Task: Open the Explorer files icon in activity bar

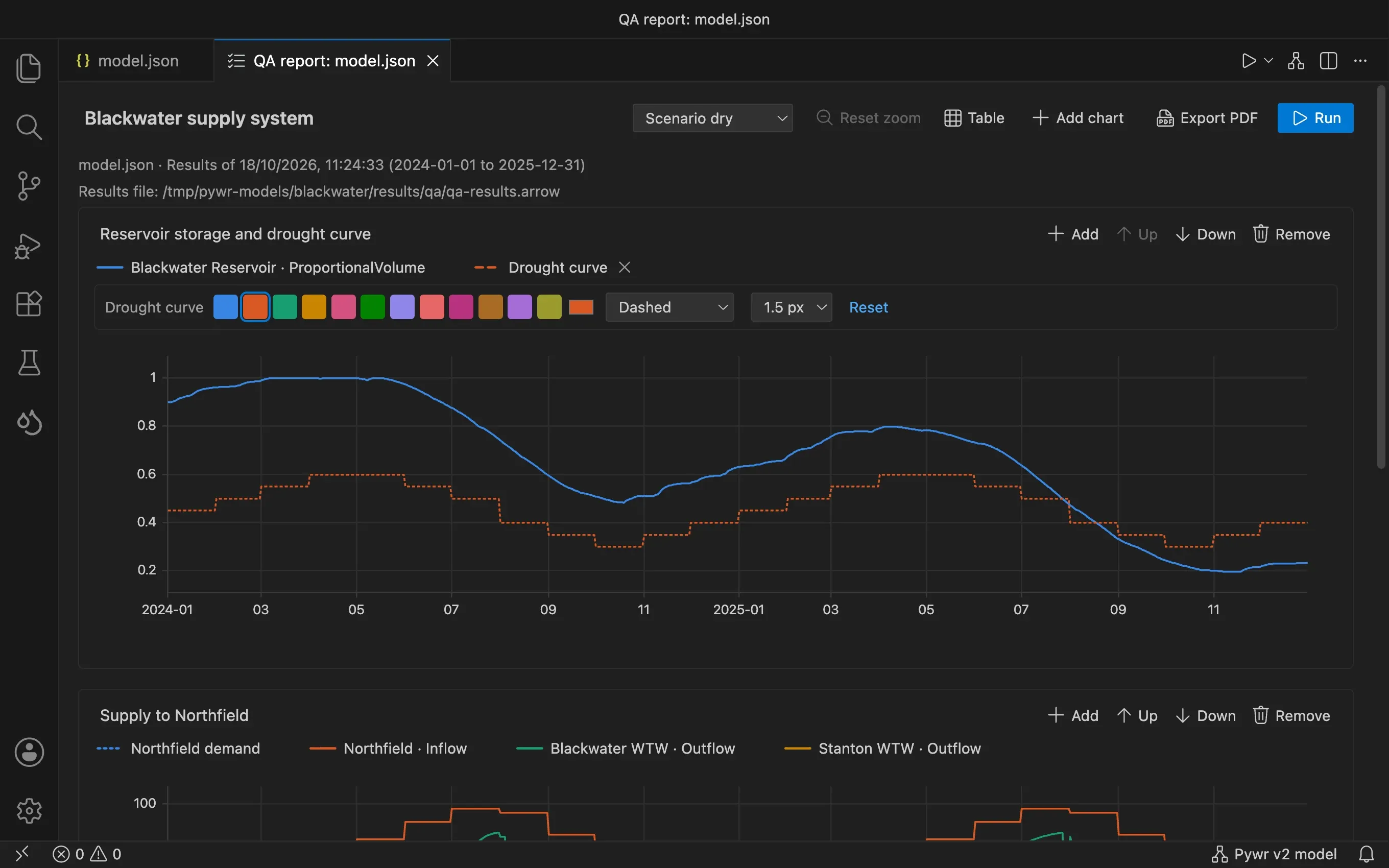Action: [x=29, y=68]
